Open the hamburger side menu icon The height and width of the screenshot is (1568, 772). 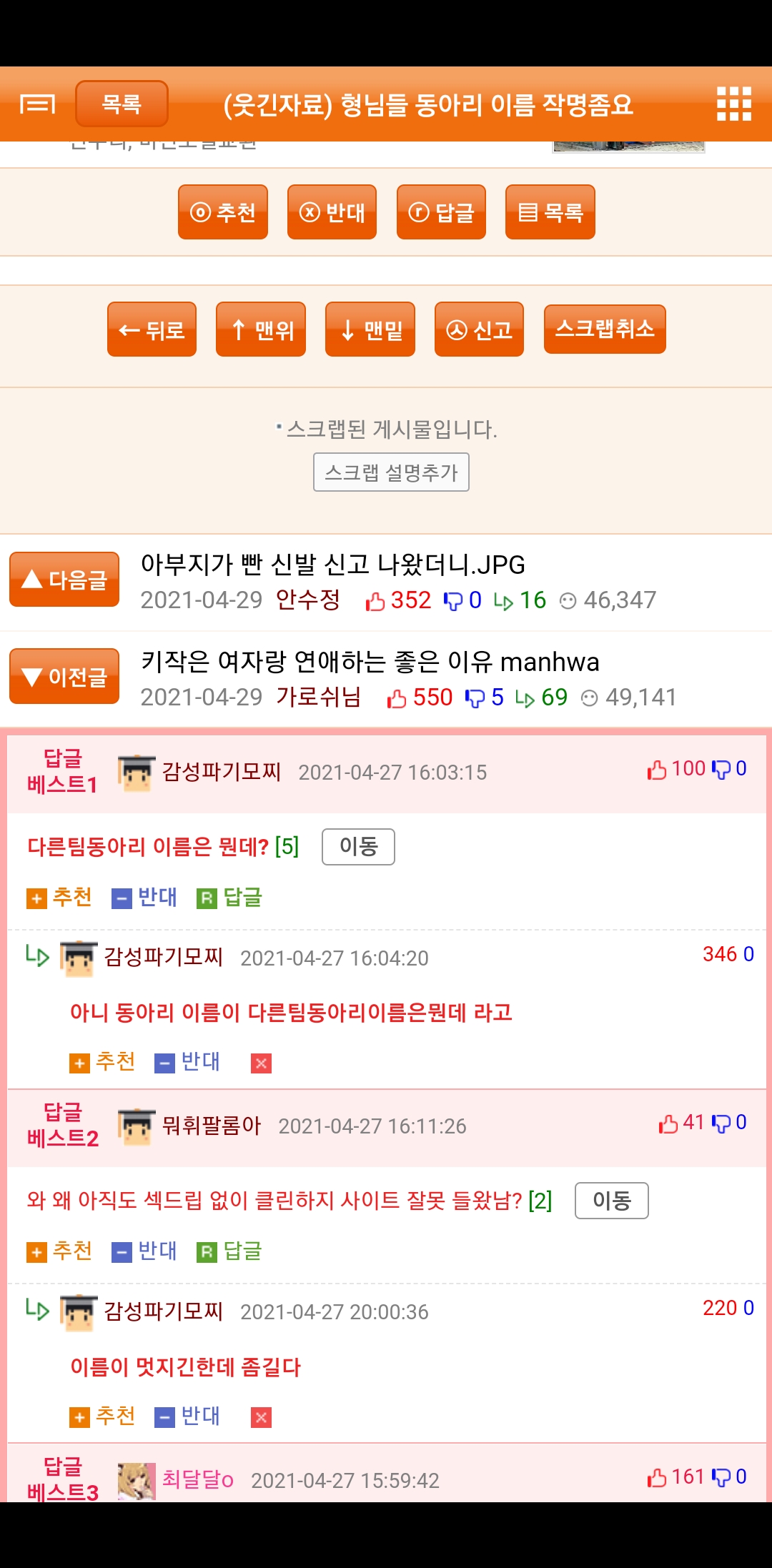(x=37, y=104)
